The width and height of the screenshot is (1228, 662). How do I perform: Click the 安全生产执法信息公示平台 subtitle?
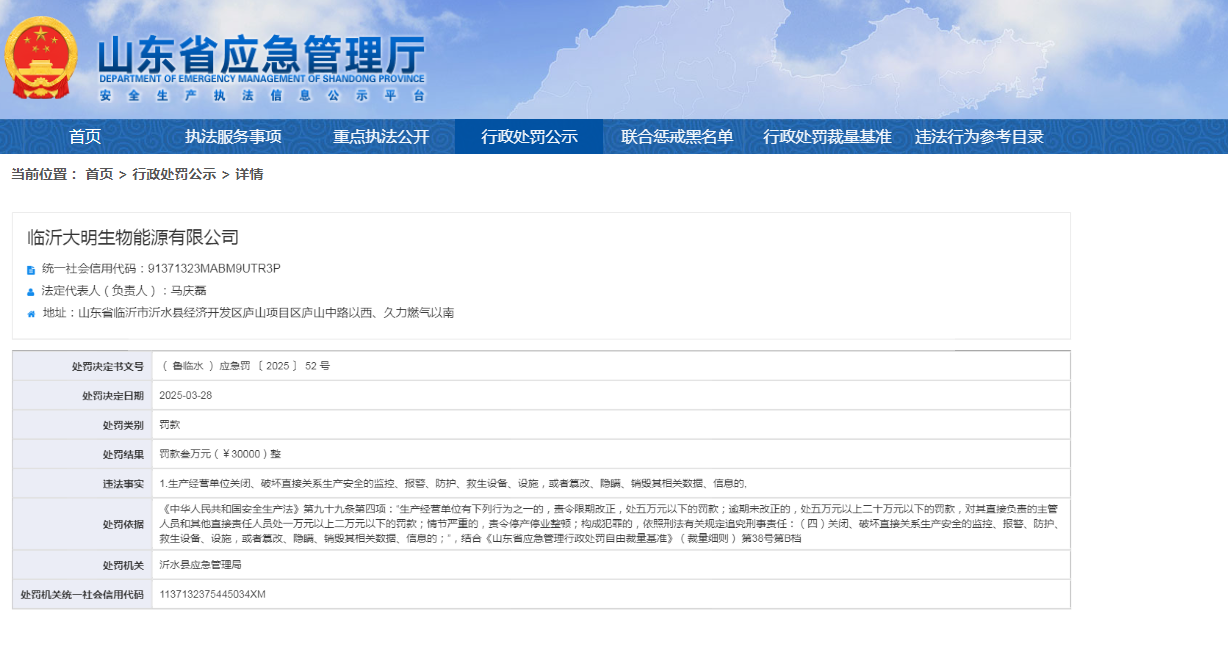coord(262,96)
